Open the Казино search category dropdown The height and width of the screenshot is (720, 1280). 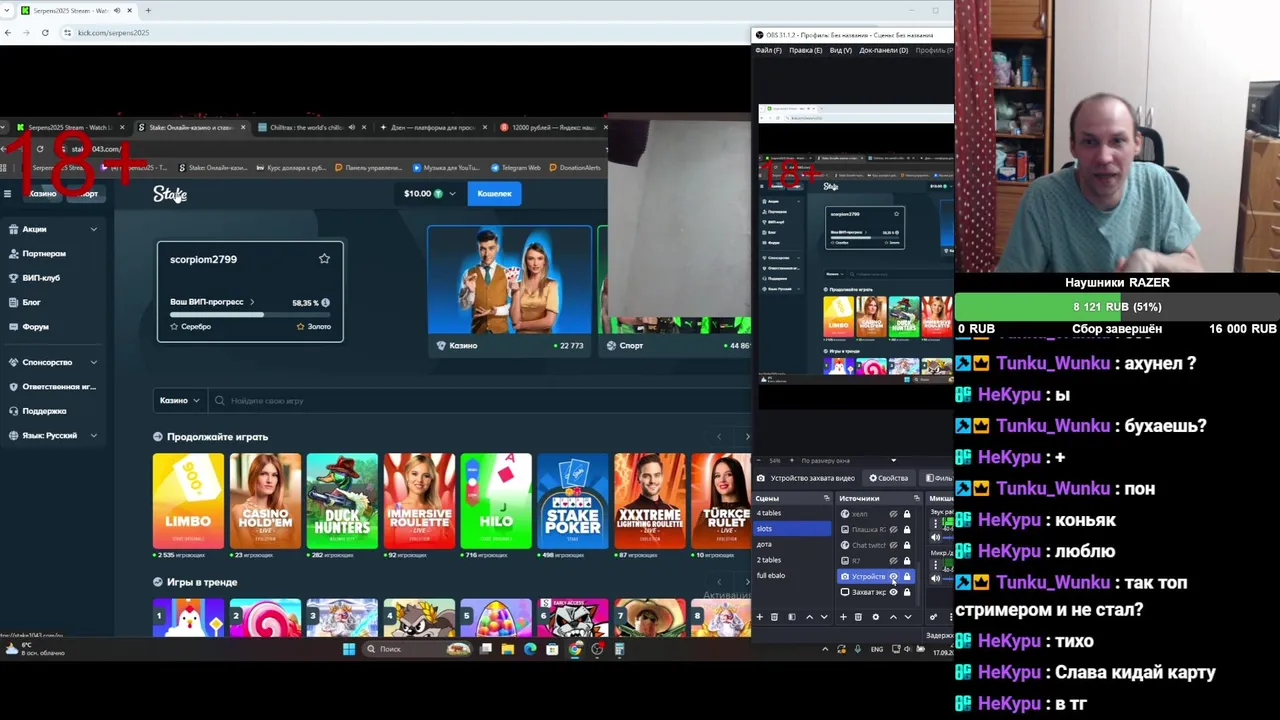point(180,400)
